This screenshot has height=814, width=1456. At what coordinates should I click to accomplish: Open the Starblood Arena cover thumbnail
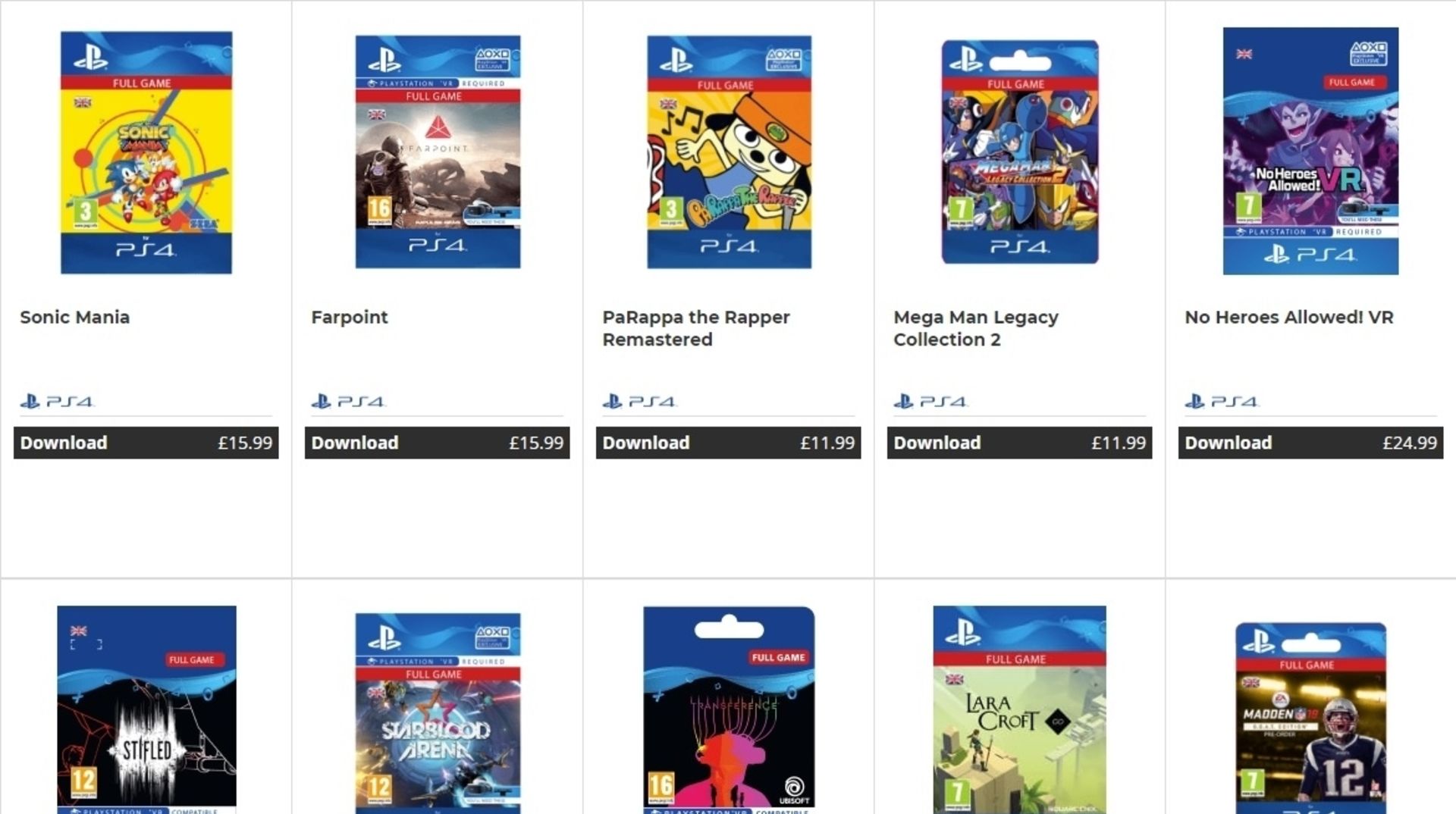point(438,712)
